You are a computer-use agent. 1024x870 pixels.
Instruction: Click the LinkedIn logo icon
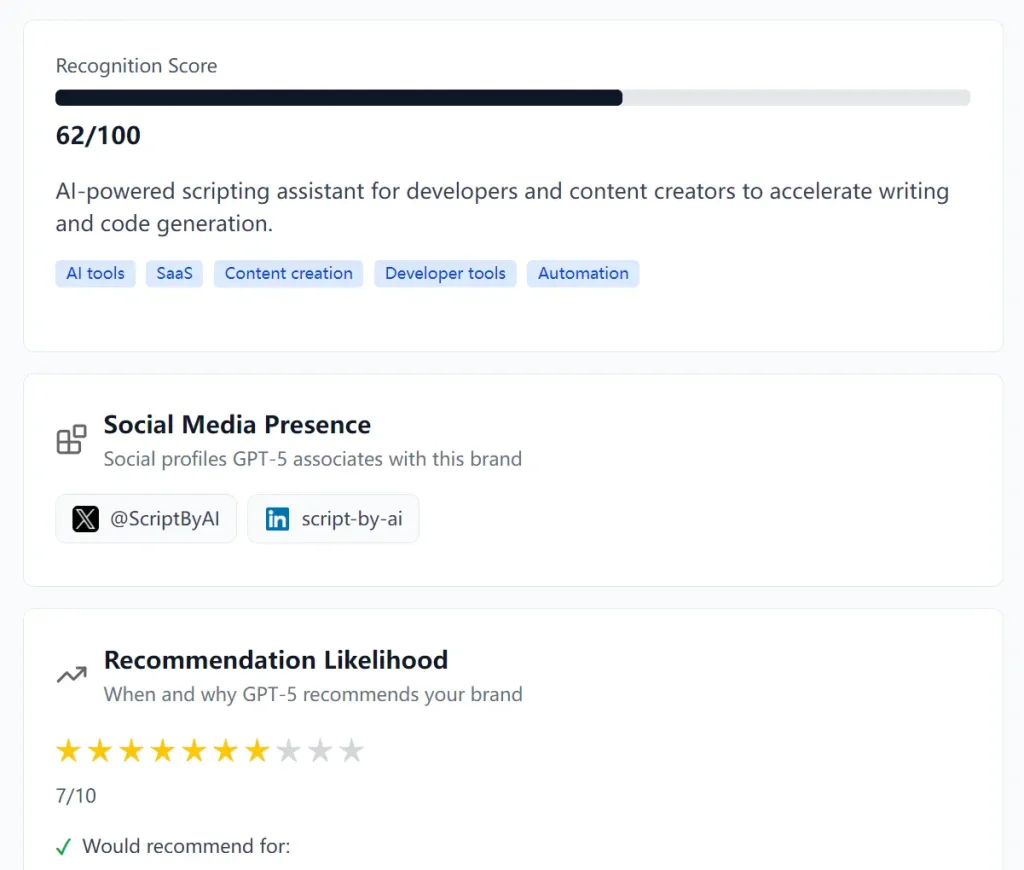point(277,519)
